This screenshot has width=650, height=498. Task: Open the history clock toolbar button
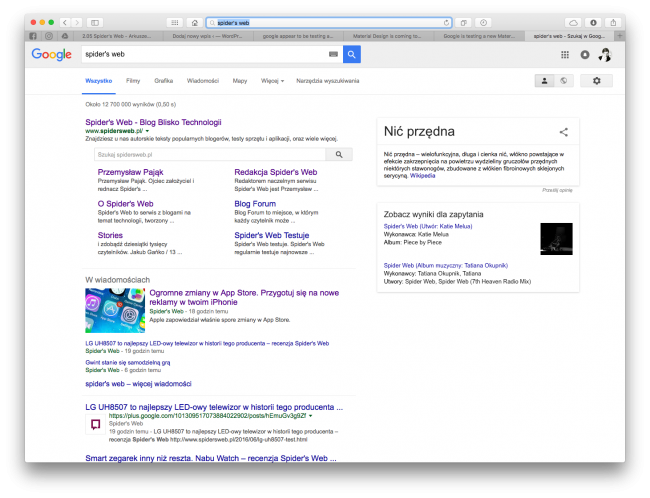coord(483,22)
